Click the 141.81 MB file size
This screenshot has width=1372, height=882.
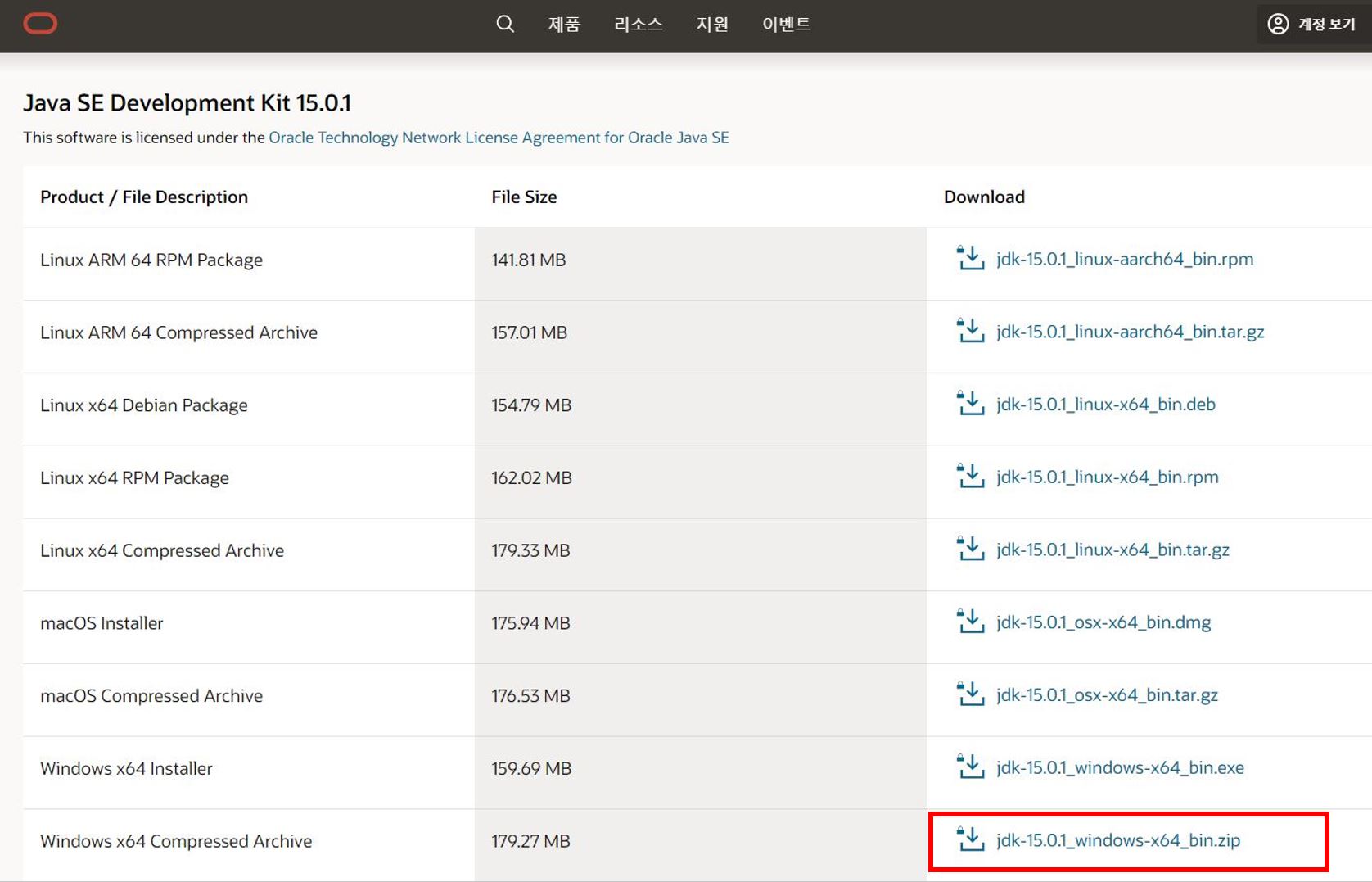529,260
